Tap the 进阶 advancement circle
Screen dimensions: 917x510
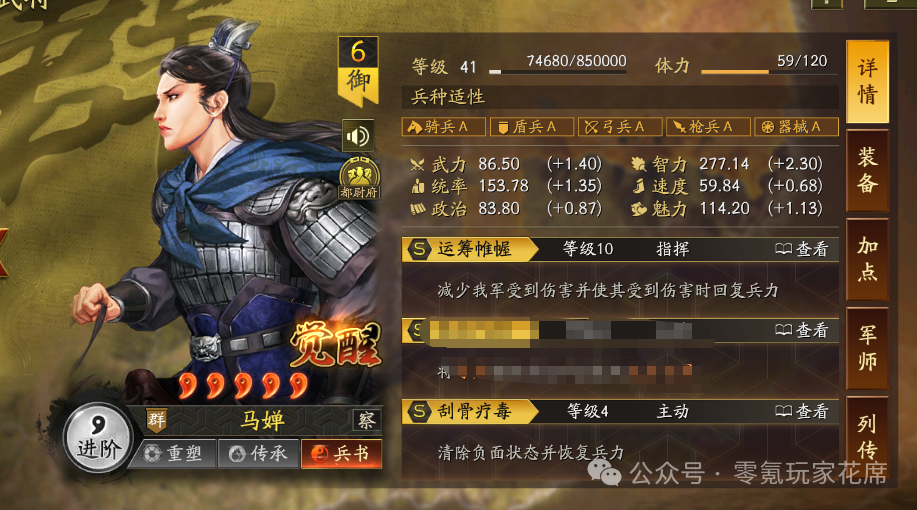tap(98, 438)
